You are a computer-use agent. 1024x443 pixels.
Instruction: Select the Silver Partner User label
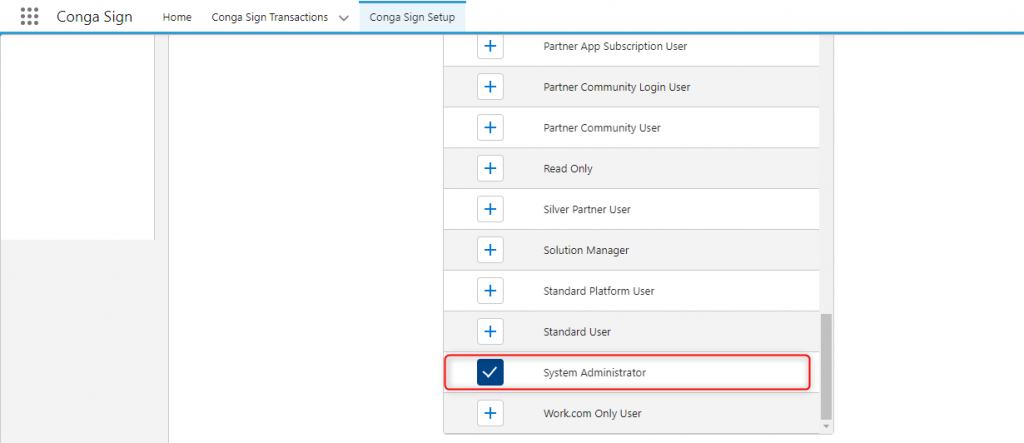tap(587, 210)
